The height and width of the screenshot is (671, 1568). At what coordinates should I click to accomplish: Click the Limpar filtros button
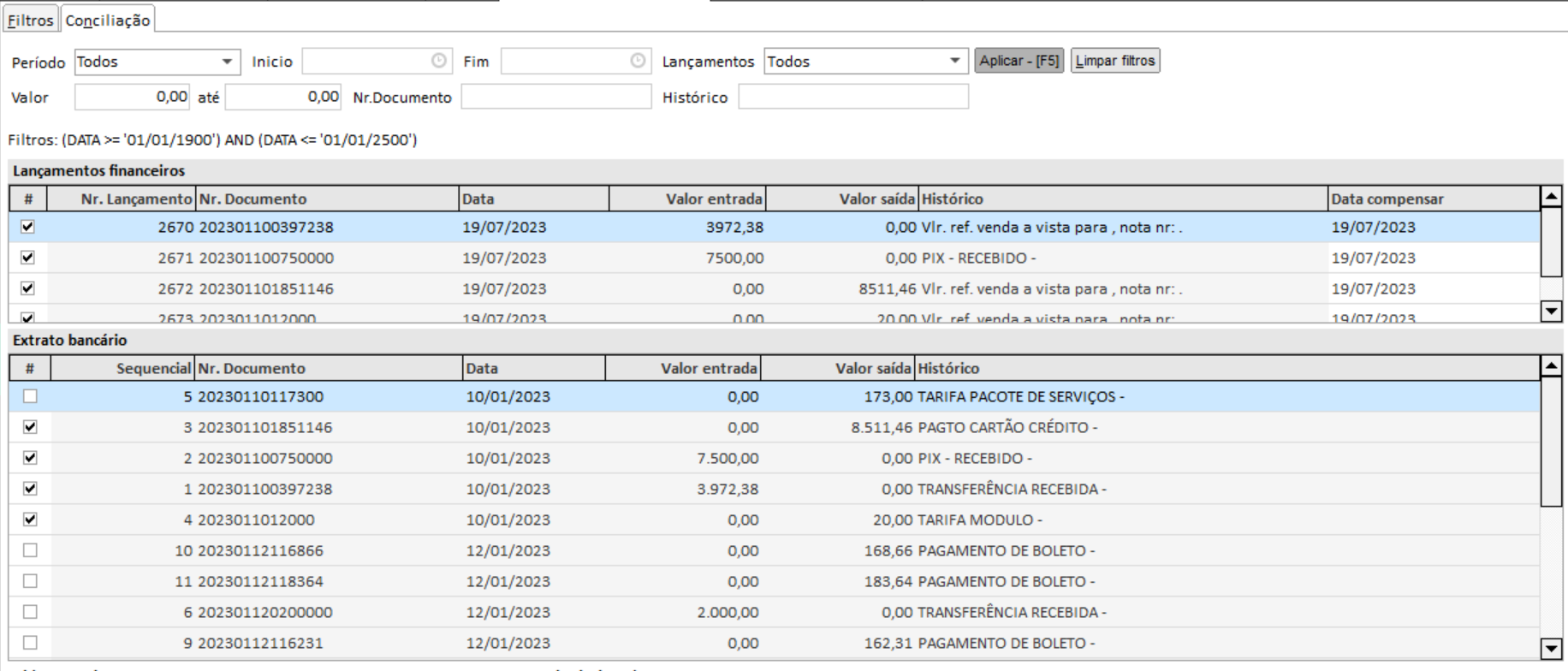coord(1115,61)
